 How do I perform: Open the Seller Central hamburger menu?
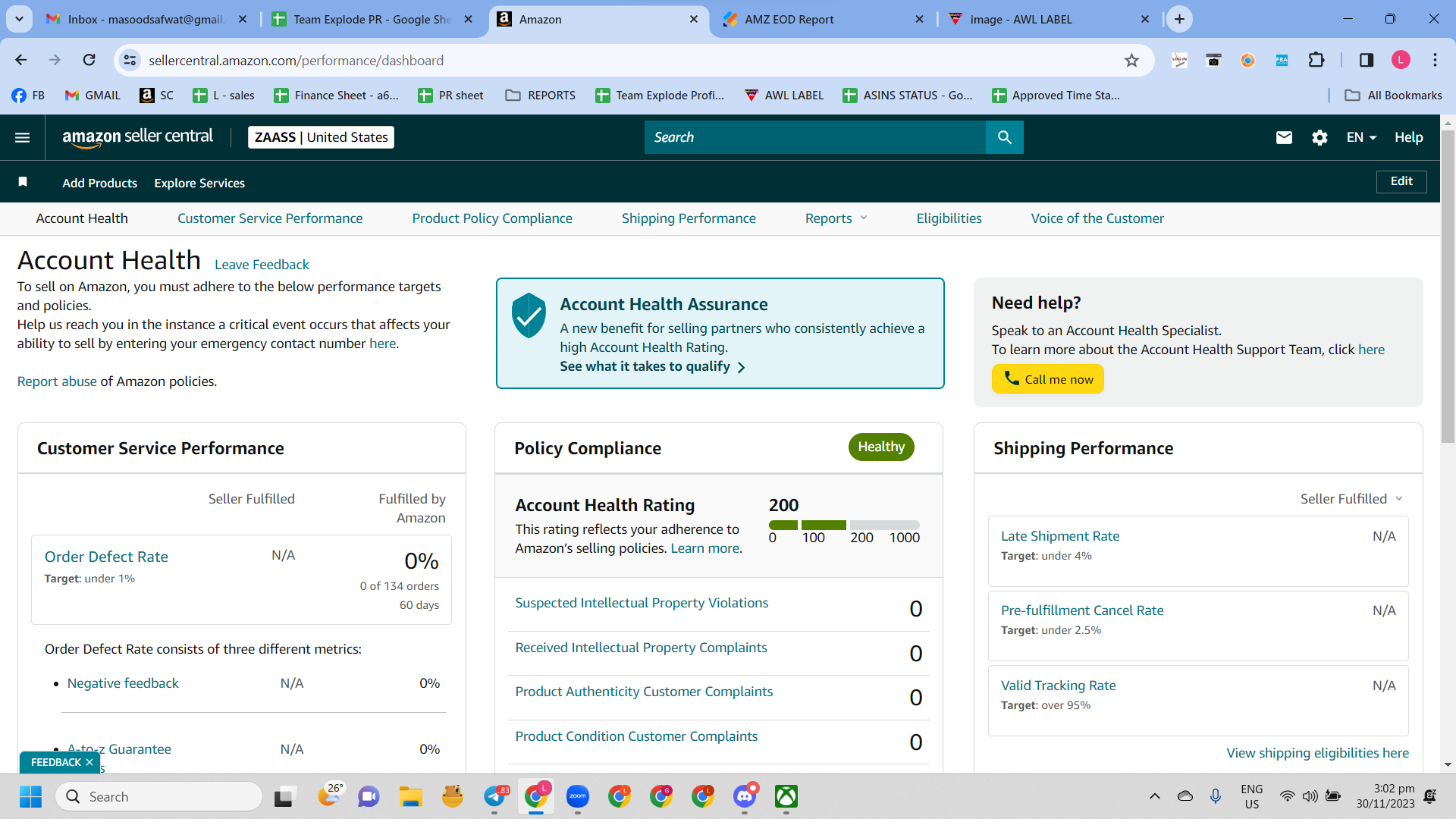(x=23, y=137)
